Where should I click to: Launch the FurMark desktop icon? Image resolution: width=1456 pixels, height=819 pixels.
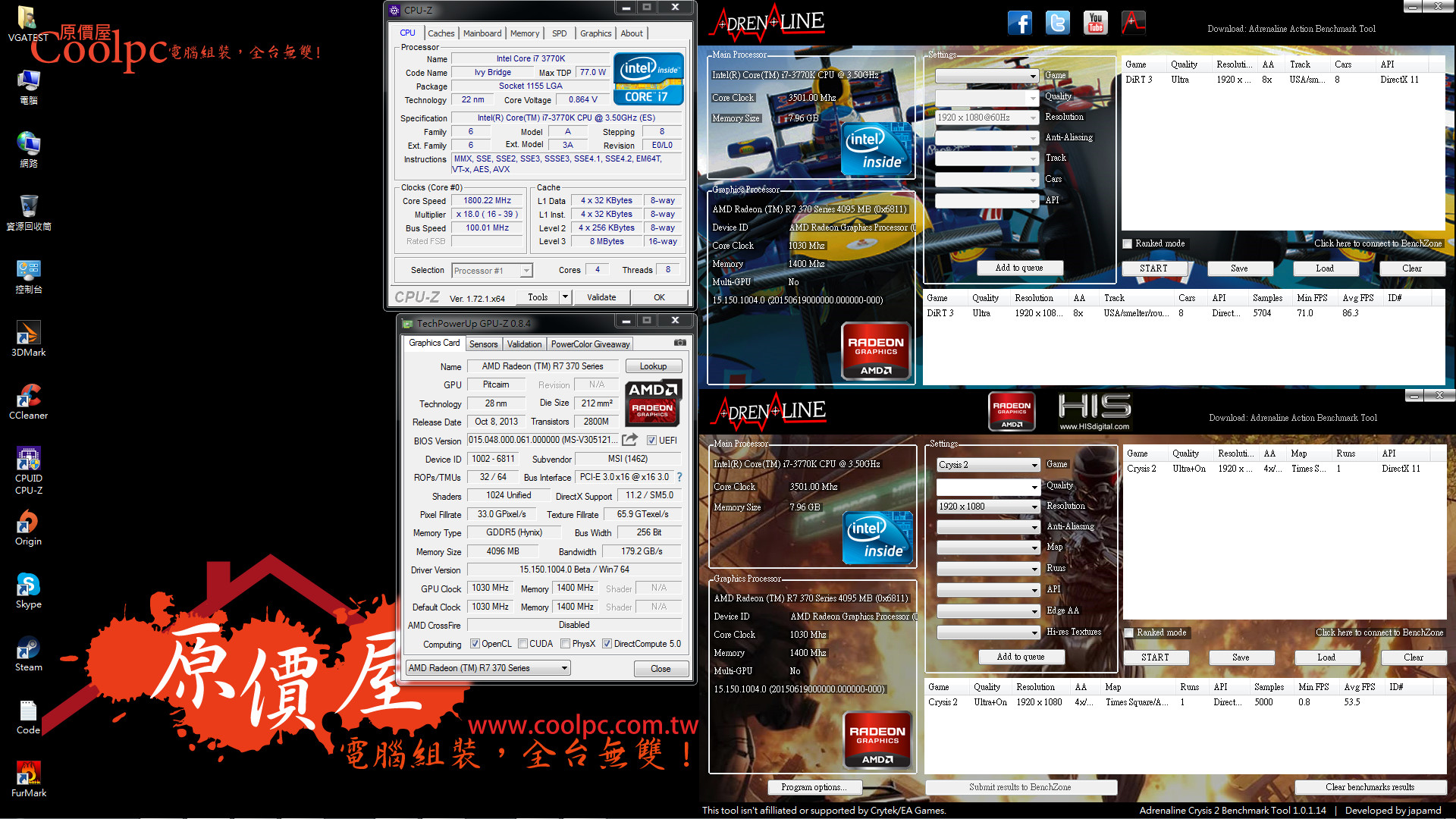(x=28, y=779)
